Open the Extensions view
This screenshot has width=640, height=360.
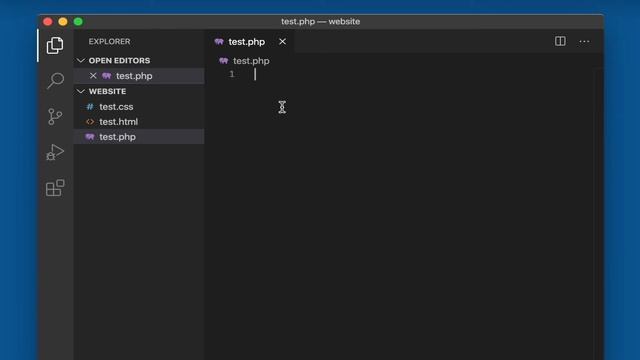click(x=55, y=188)
